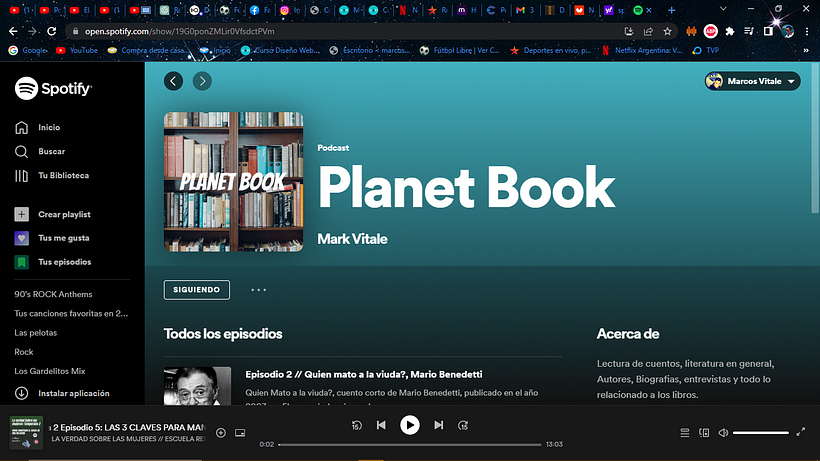Click the AdBlock Plus extension icon
Viewport: 820px width, 461px height.
[710, 31]
